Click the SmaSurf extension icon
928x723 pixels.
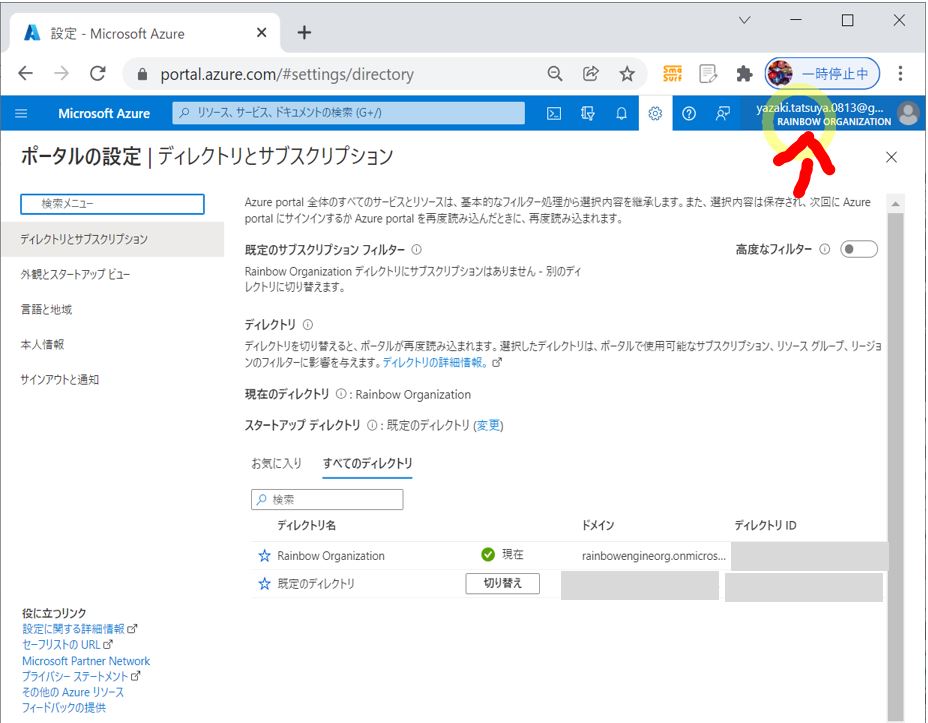[672, 73]
